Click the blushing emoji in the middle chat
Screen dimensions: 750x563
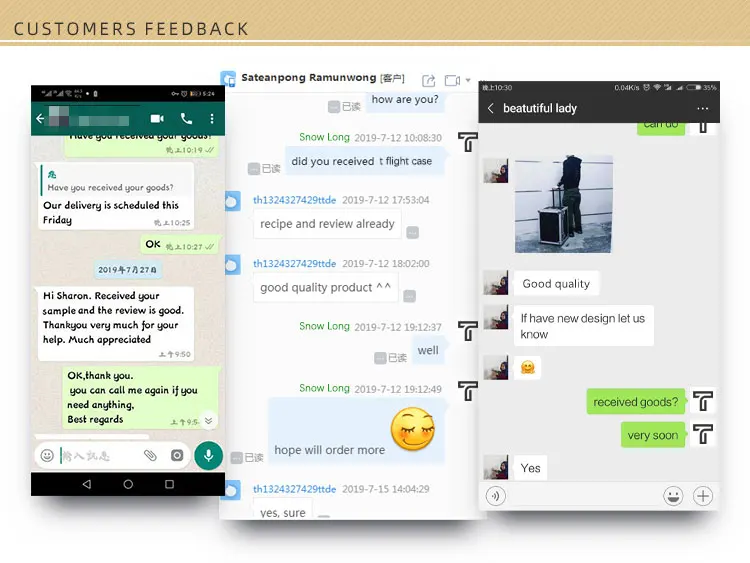pyautogui.click(x=413, y=429)
